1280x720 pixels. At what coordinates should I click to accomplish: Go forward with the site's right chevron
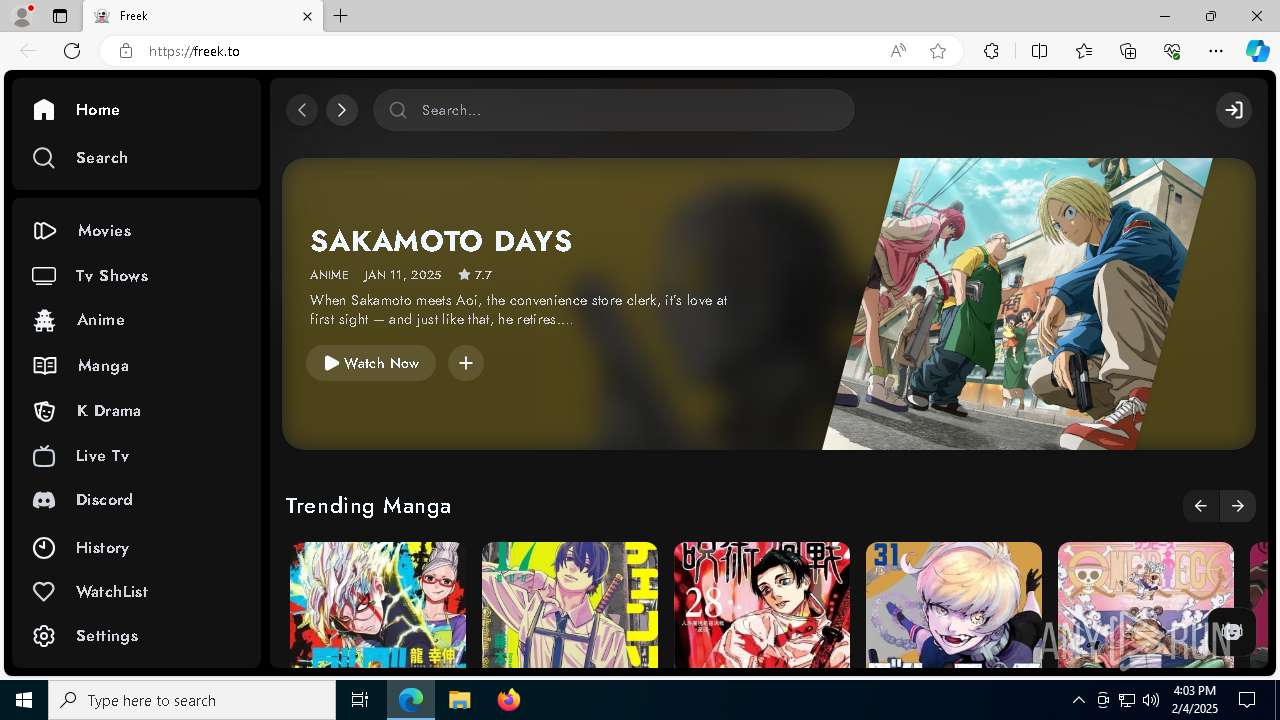(342, 110)
